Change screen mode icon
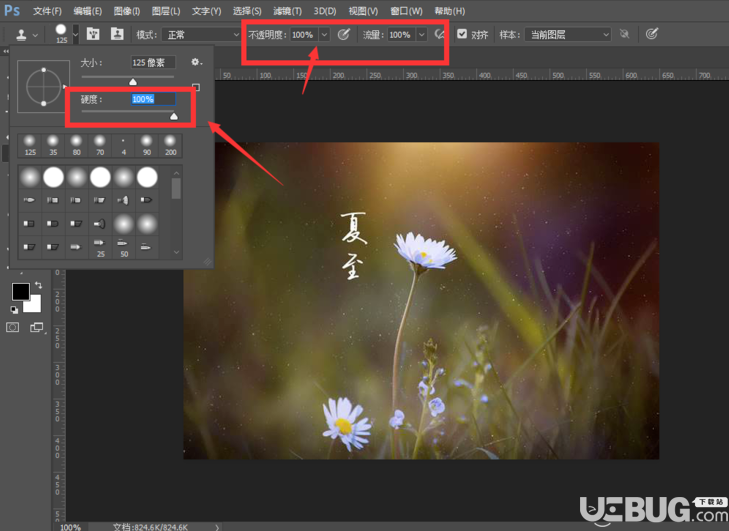This screenshot has width=729, height=531. (37, 327)
